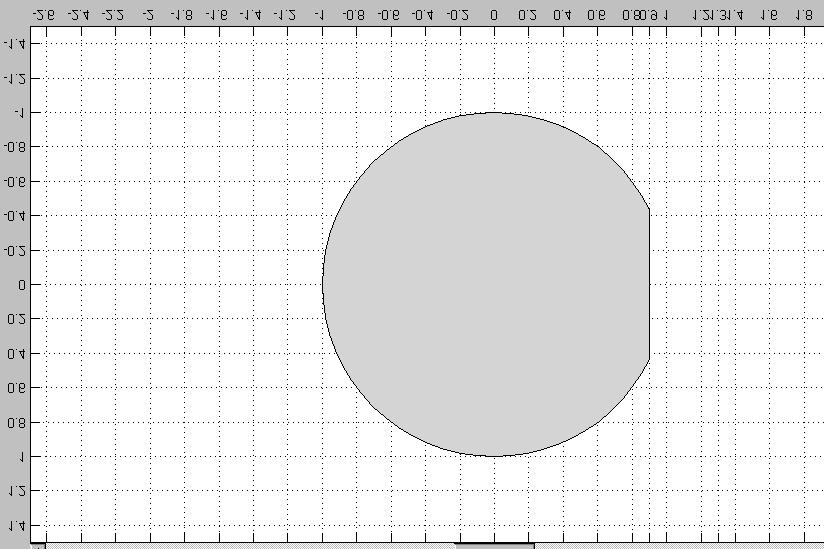
Task: Click the top axis label -0.6
Action: point(388,15)
